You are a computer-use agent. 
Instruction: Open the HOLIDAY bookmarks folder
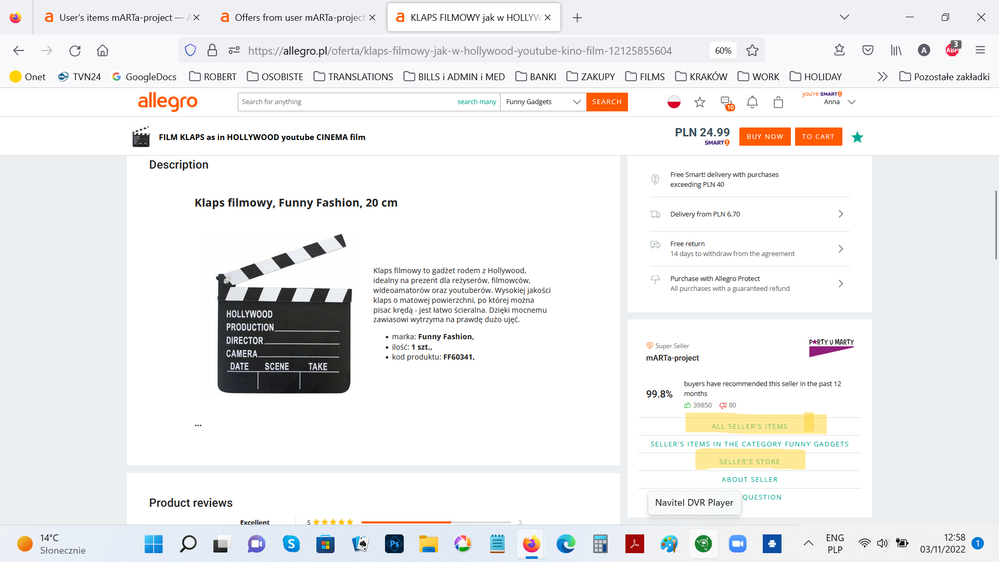click(x=816, y=76)
